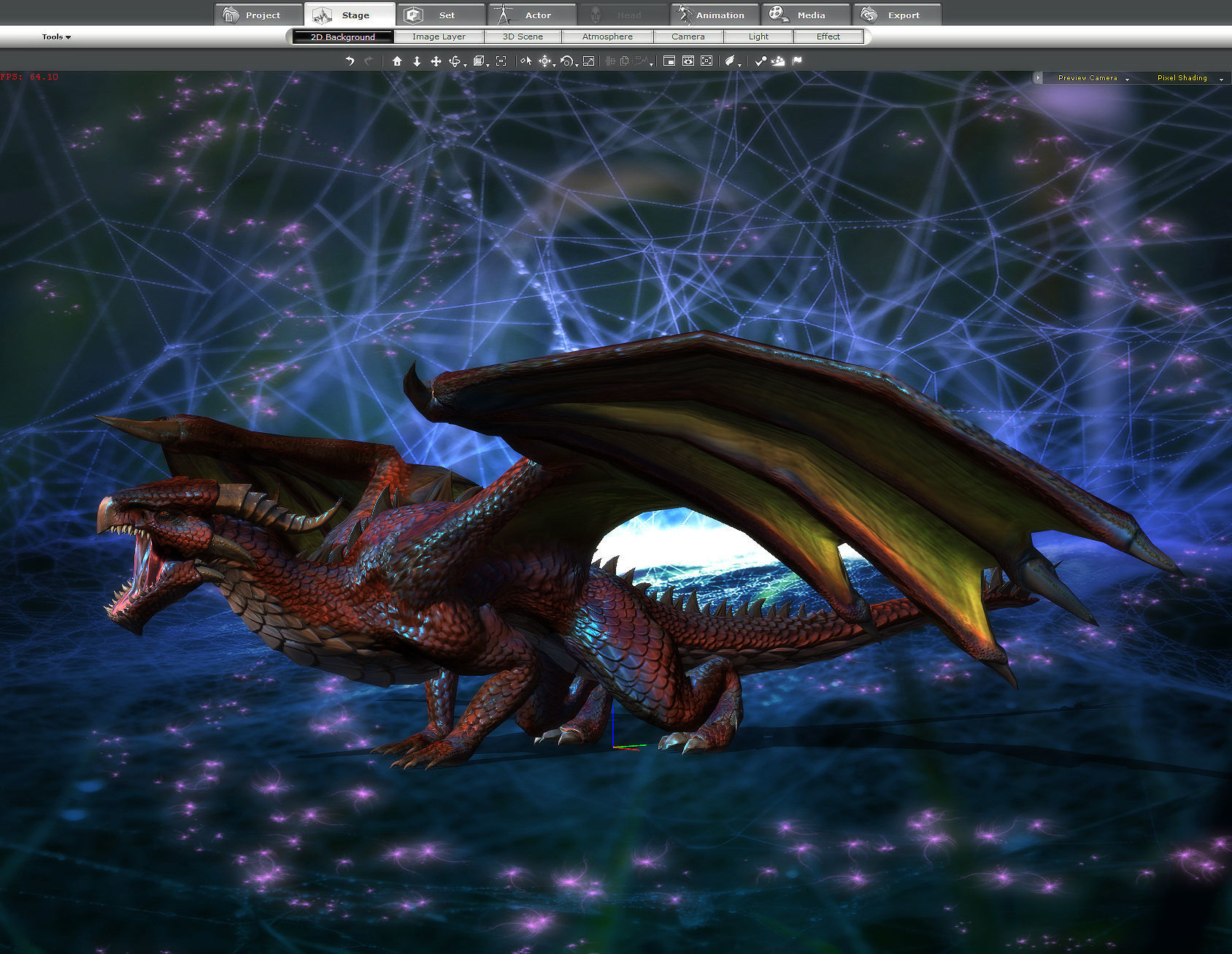Switch to the Stage tab
This screenshot has width=1232, height=954.
tap(350, 15)
